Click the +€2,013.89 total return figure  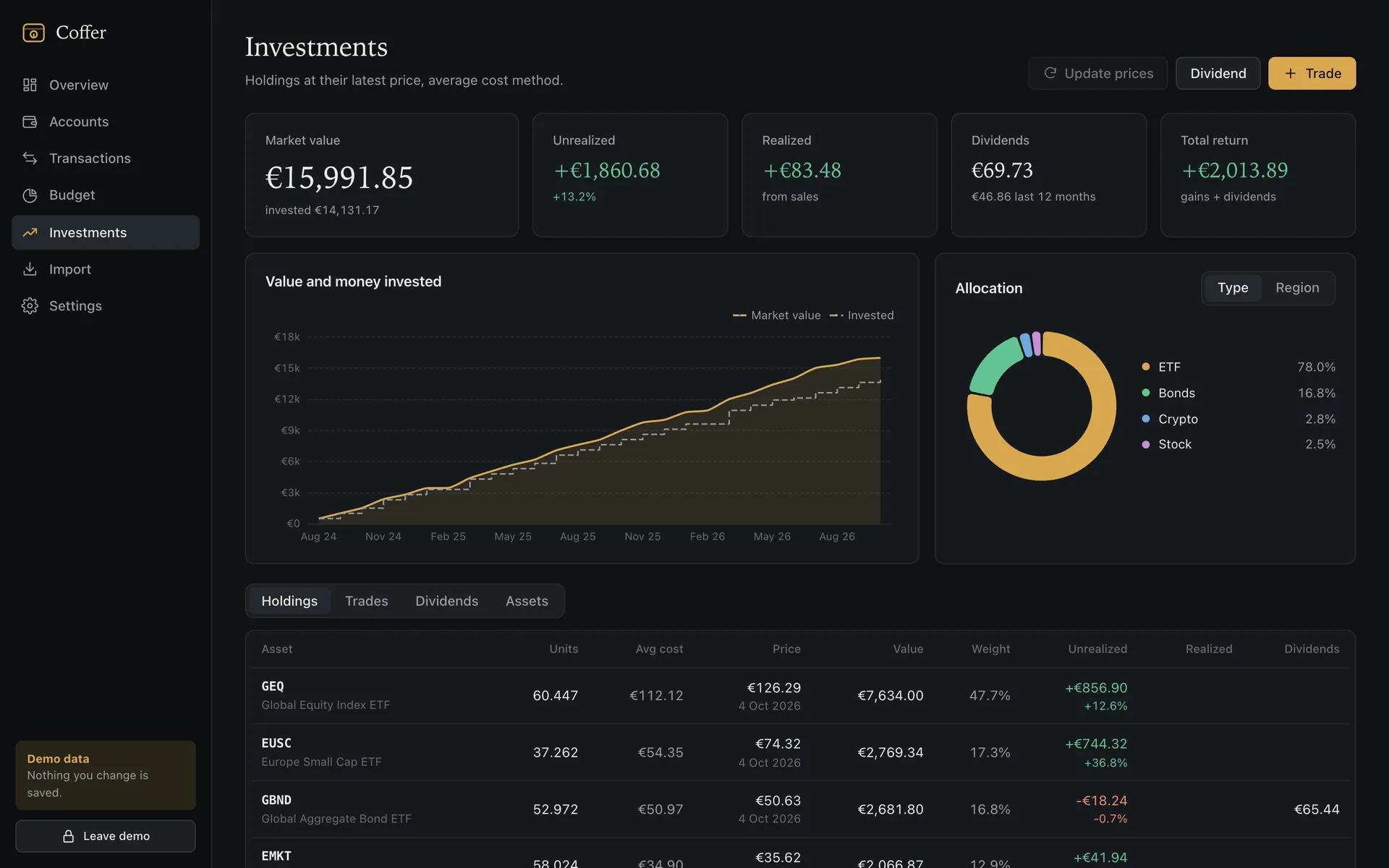[x=1235, y=170]
